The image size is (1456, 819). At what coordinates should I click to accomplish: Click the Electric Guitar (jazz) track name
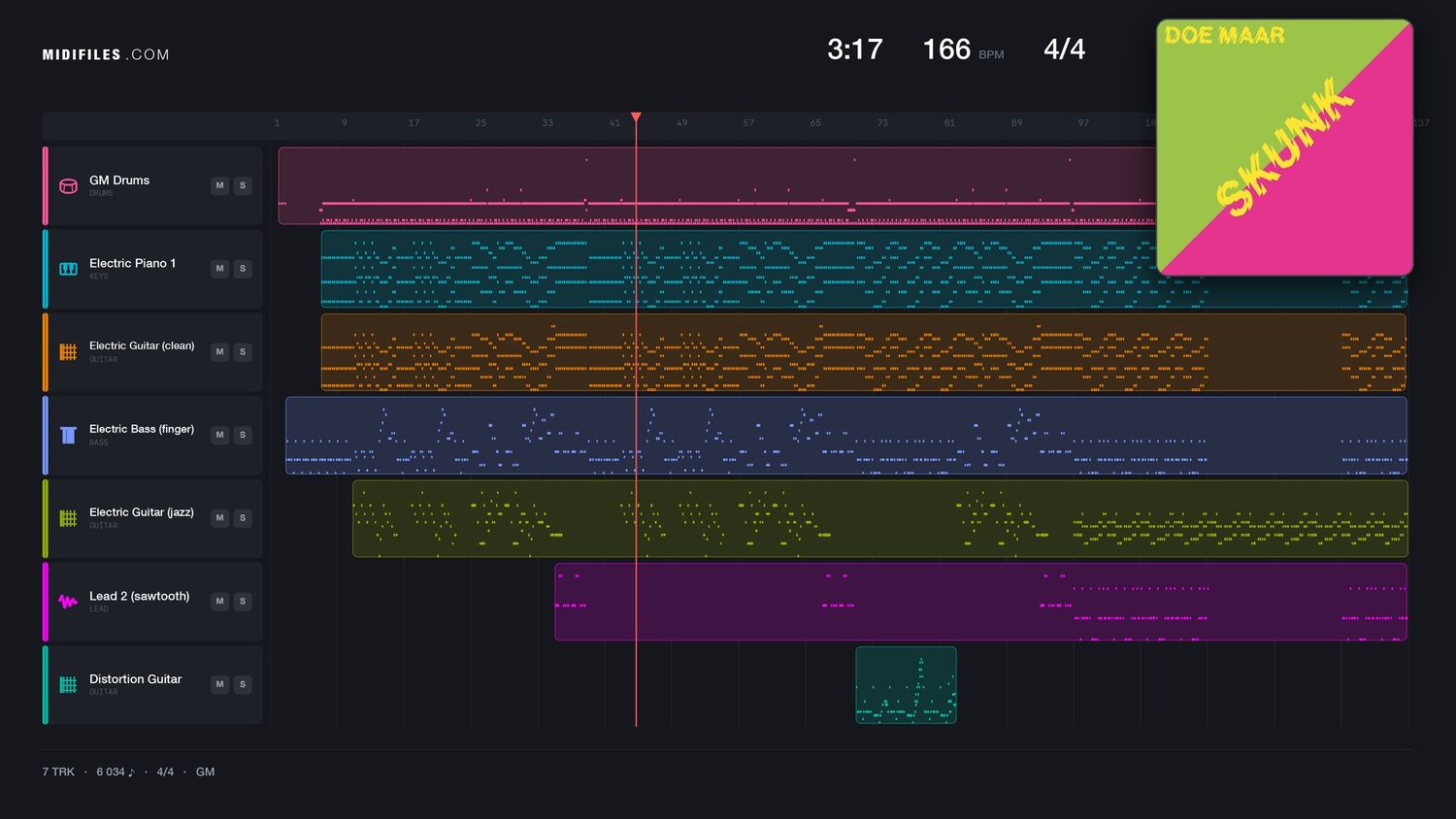142,512
